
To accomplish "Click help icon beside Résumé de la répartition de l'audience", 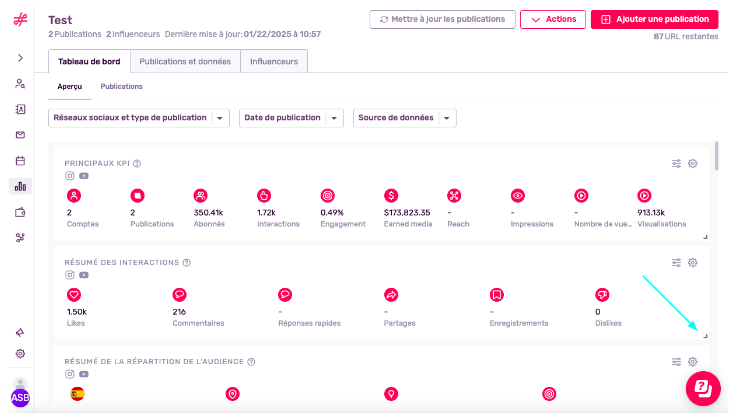I will click(251, 362).
